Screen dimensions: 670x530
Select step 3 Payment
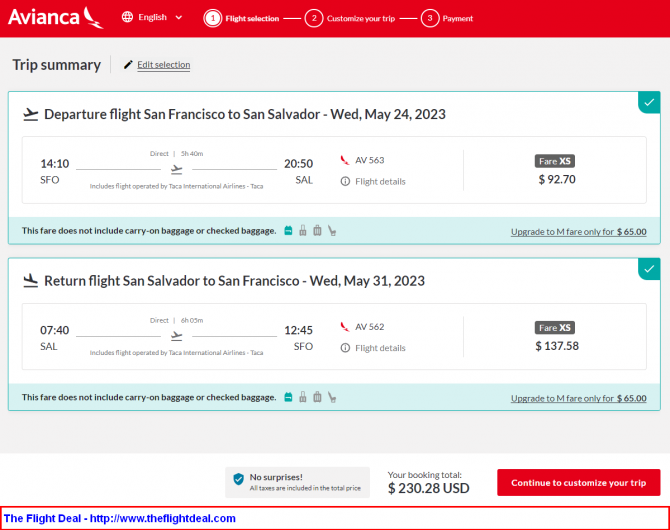click(x=447, y=18)
